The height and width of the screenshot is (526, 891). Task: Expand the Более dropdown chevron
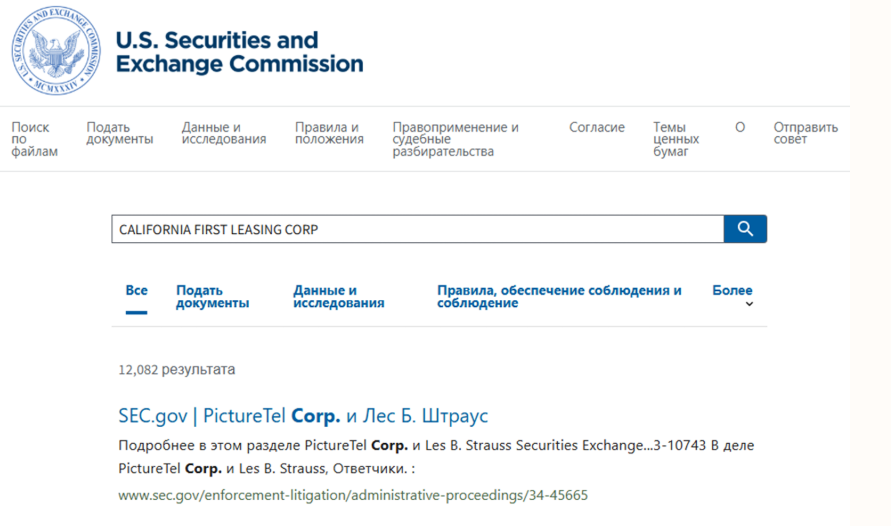[x=749, y=304]
